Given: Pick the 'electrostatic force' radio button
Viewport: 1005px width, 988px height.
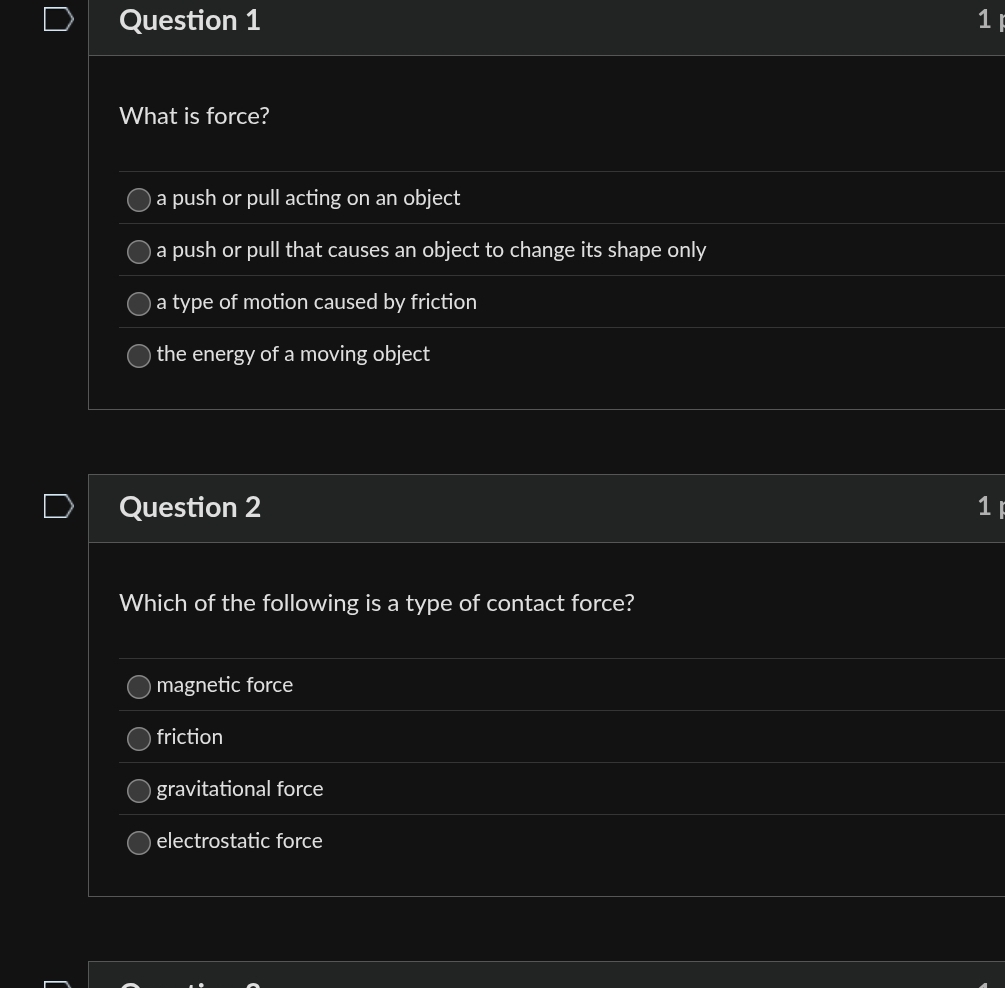Looking at the screenshot, I should click(139, 842).
